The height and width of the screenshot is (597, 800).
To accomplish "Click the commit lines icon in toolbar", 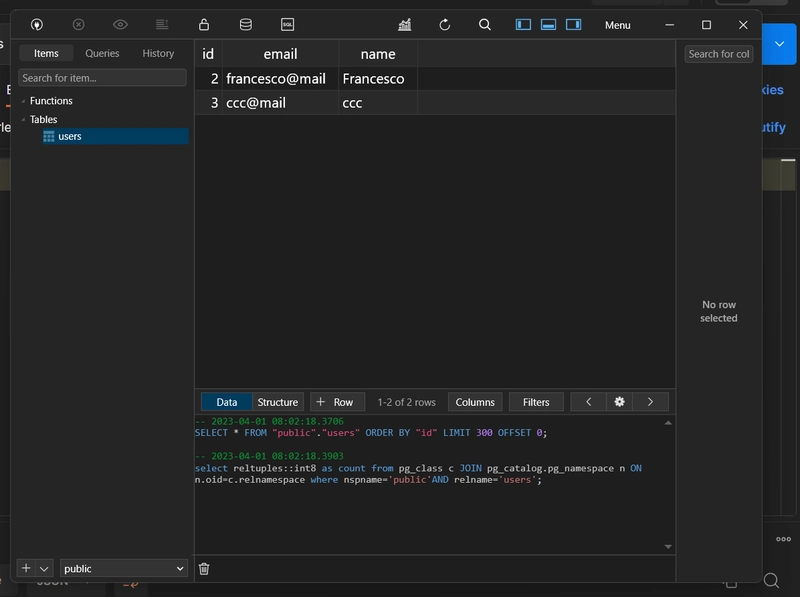I will (x=162, y=24).
